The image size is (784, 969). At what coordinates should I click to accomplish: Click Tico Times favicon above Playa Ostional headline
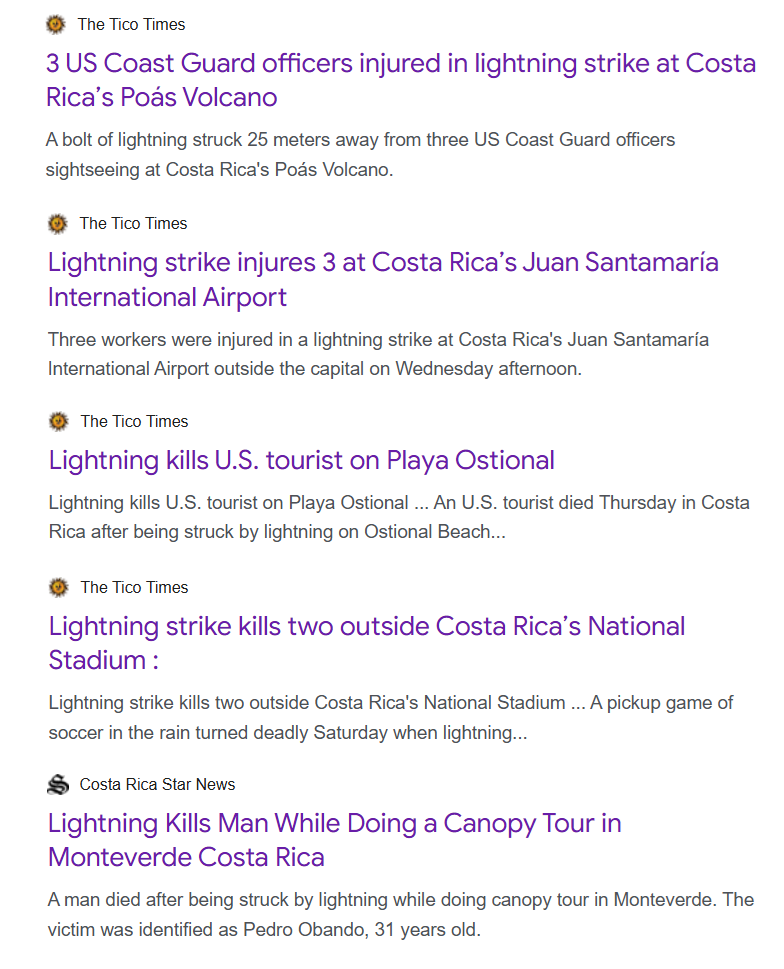point(58,421)
